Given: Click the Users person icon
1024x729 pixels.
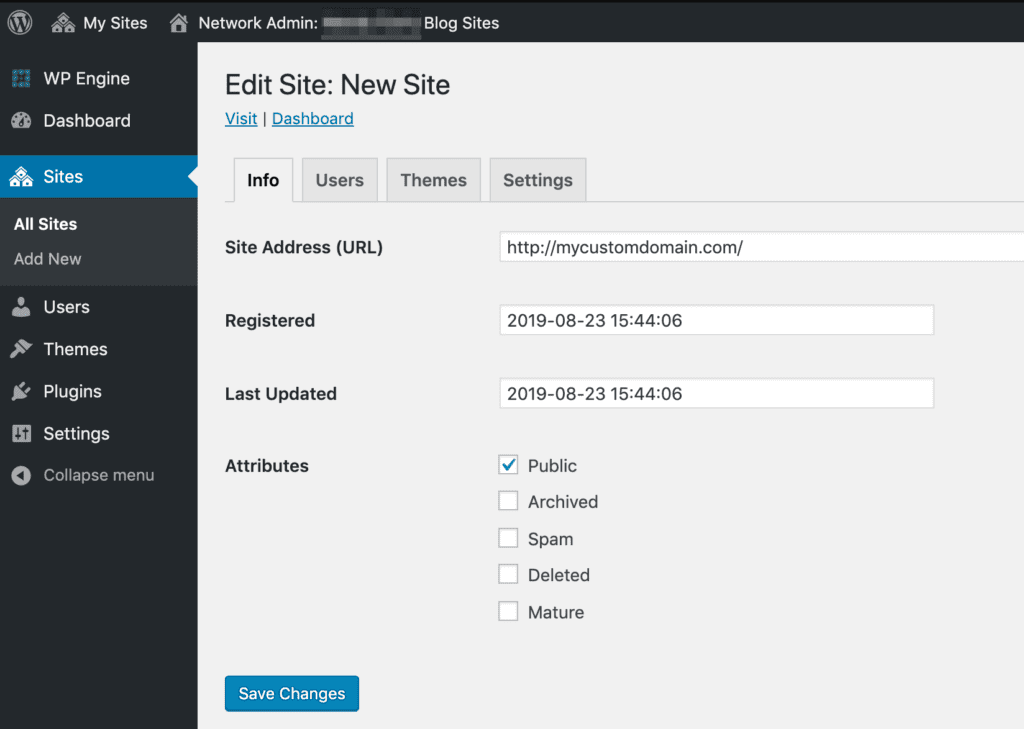Looking at the screenshot, I should pos(21,308).
